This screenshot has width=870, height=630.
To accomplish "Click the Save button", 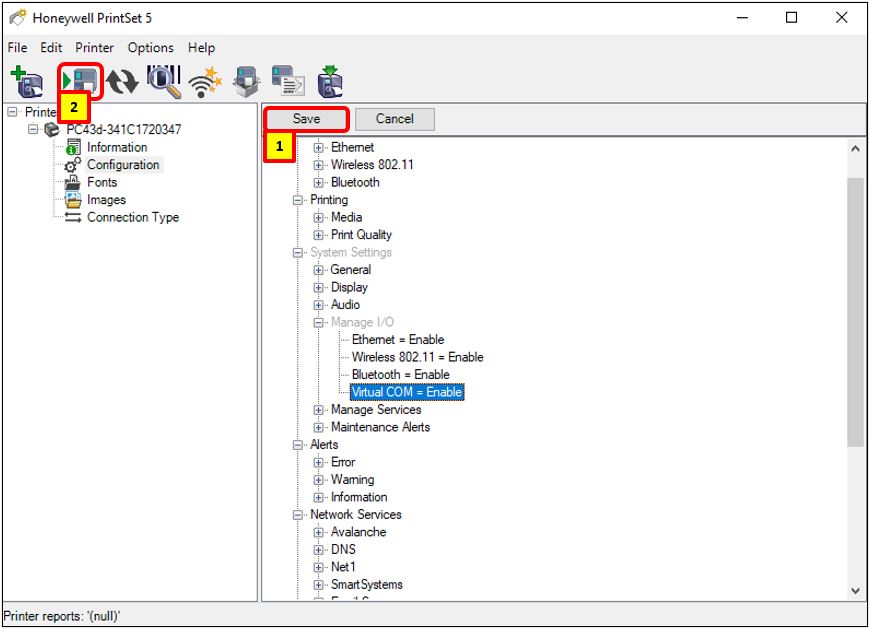I will click(307, 118).
